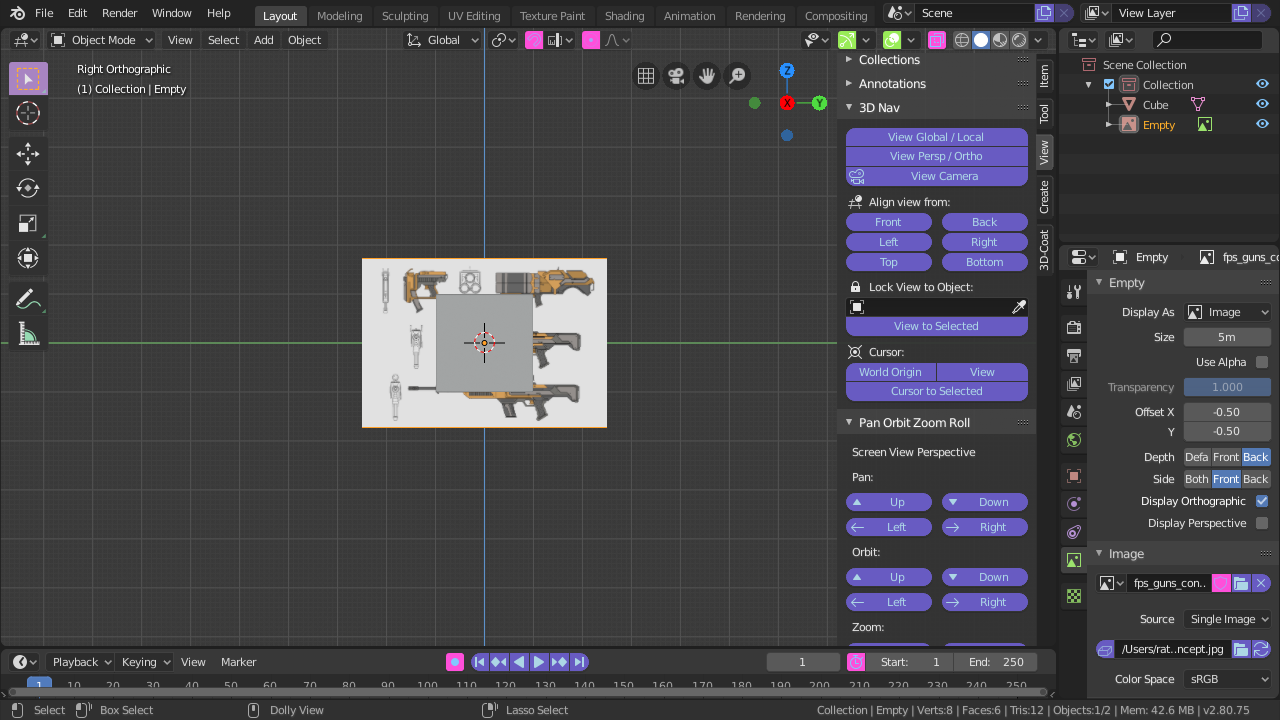The width and height of the screenshot is (1280, 720).
Task: Open World properties tab
Action: [1074, 439]
